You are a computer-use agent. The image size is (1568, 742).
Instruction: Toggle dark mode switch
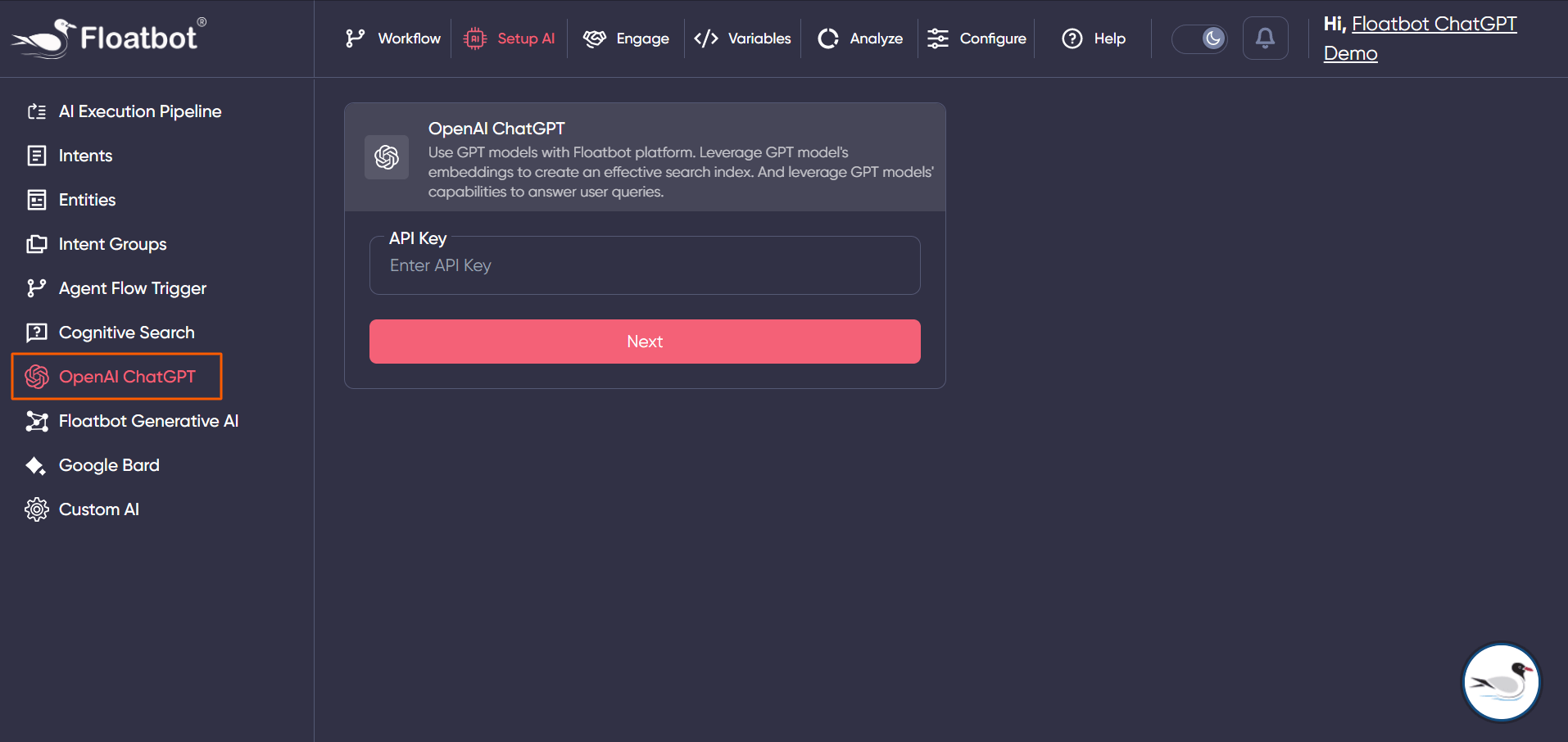(1199, 38)
